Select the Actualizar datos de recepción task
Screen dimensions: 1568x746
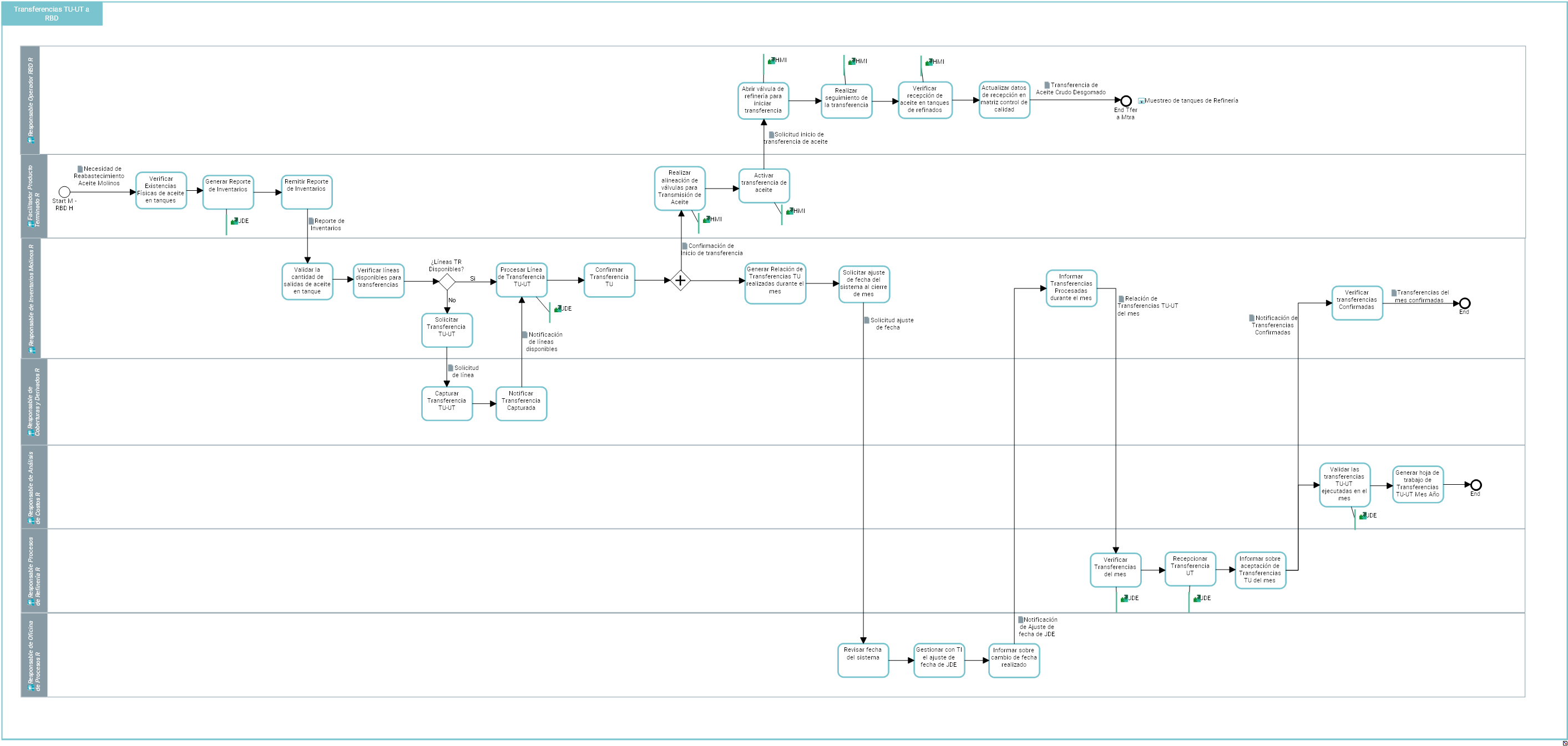pyautogui.click(x=1004, y=100)
